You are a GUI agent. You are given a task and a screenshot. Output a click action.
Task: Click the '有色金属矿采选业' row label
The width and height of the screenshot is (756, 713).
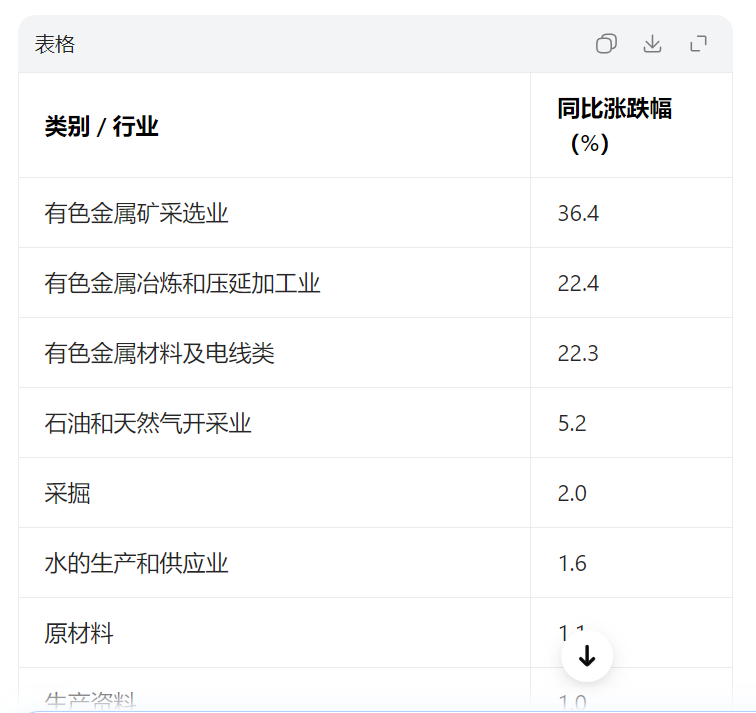136,213
